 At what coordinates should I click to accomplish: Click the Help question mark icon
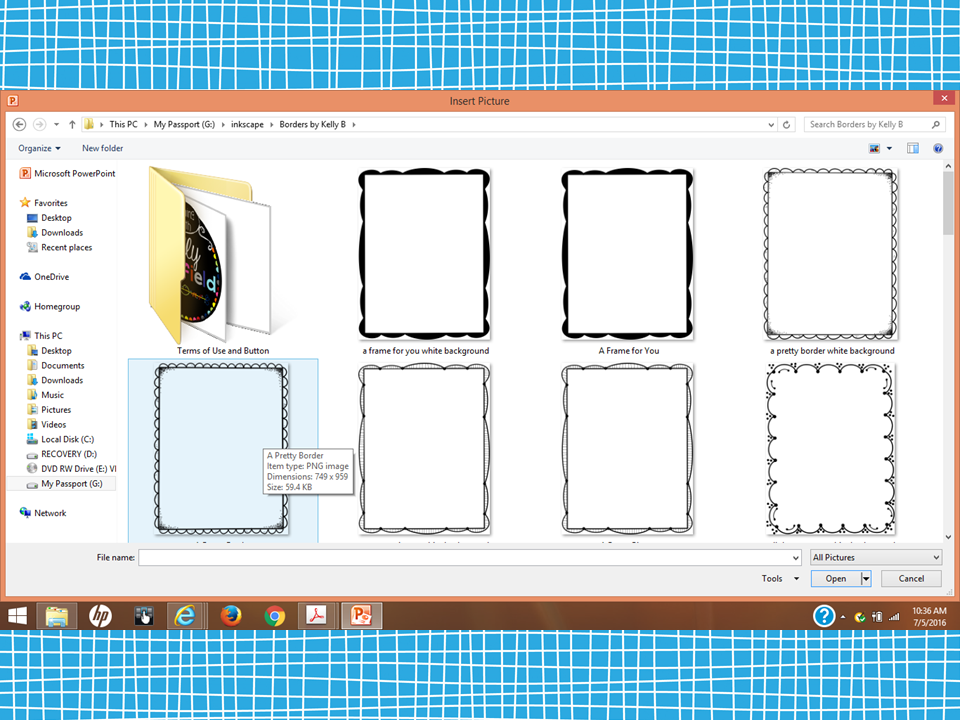coord(936,148)
